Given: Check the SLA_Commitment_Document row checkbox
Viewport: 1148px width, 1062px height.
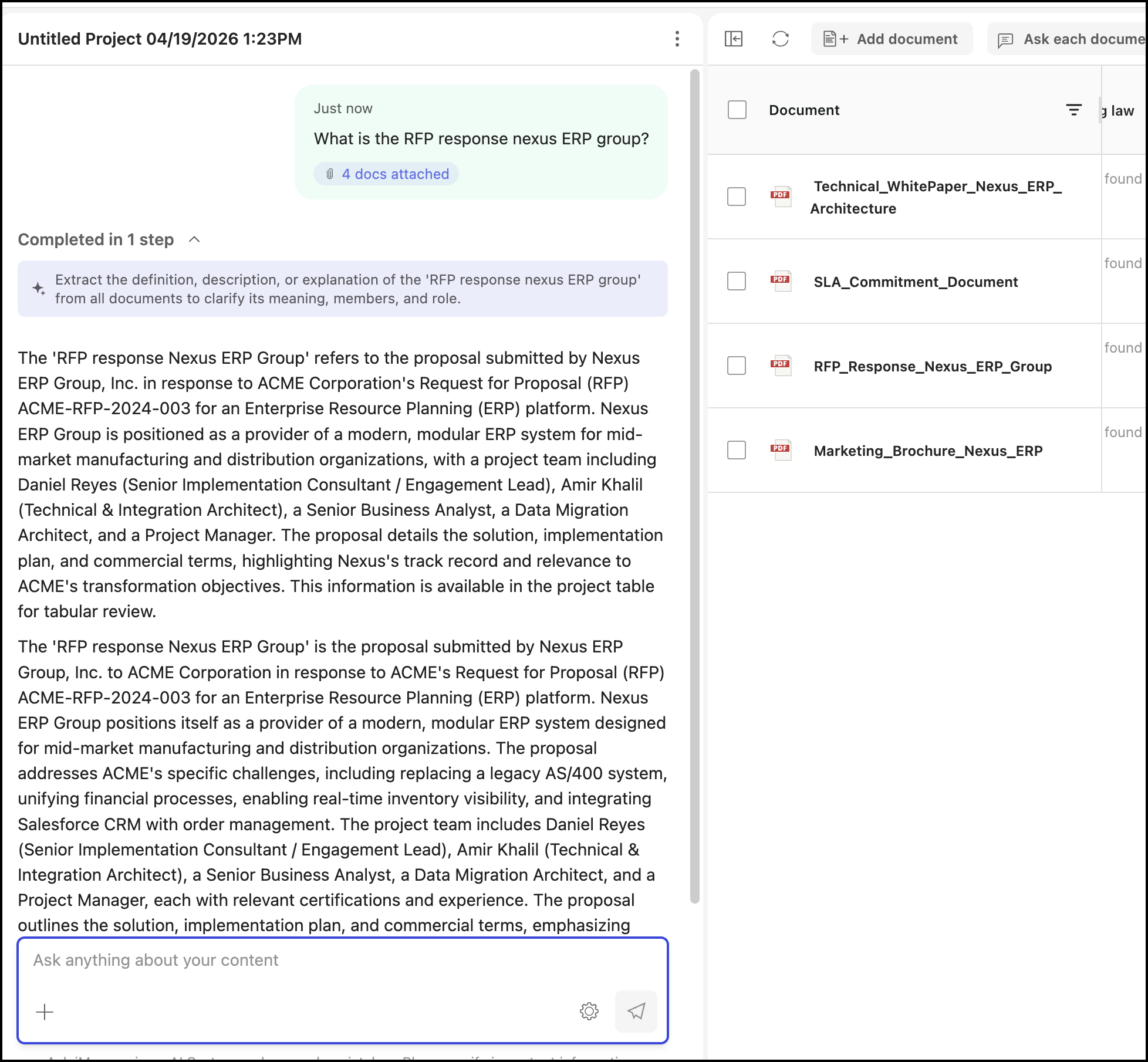Looking at the screenshot, I should (737, 281).
